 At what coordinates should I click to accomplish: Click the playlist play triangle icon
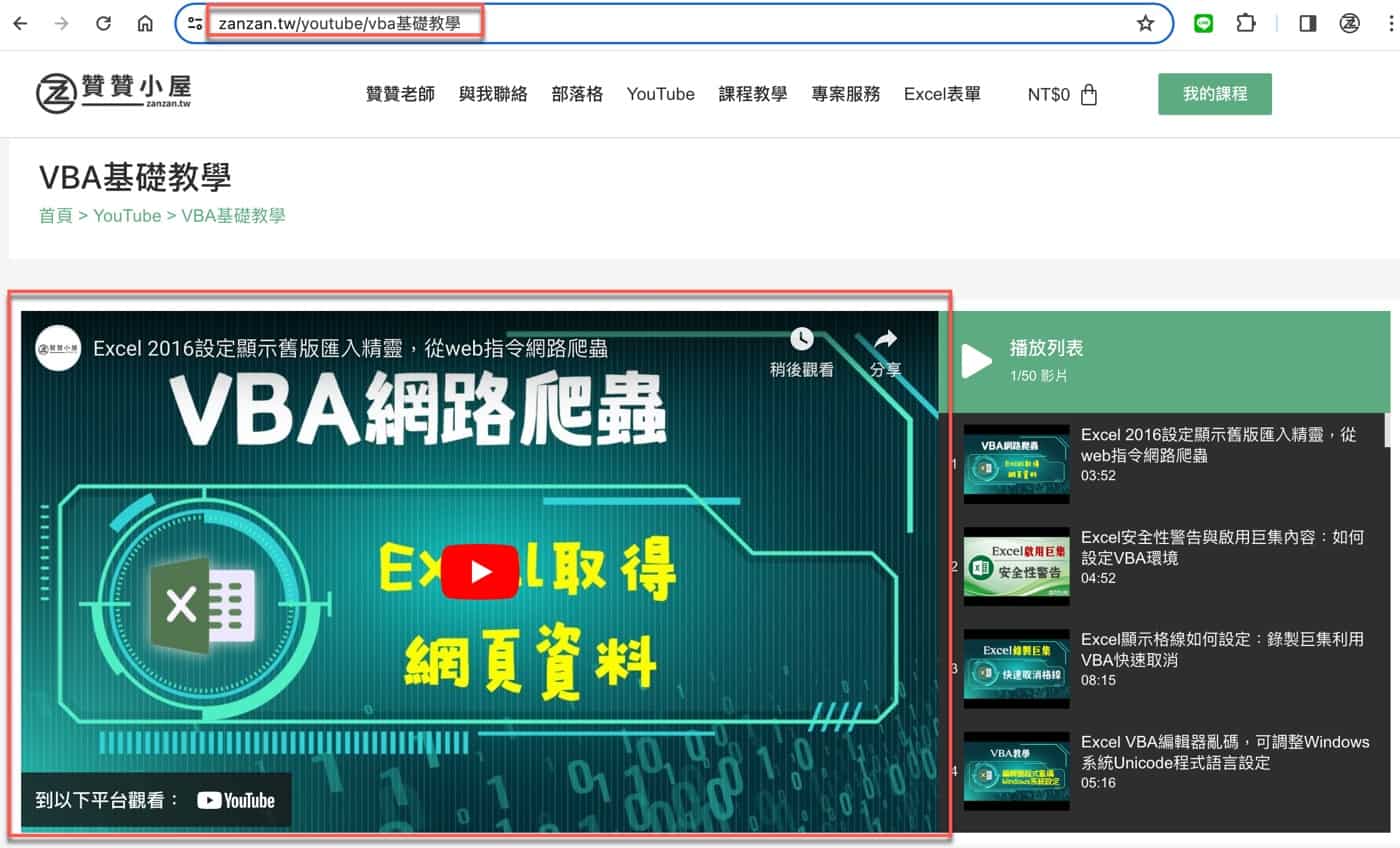click(x=976, y=361)
